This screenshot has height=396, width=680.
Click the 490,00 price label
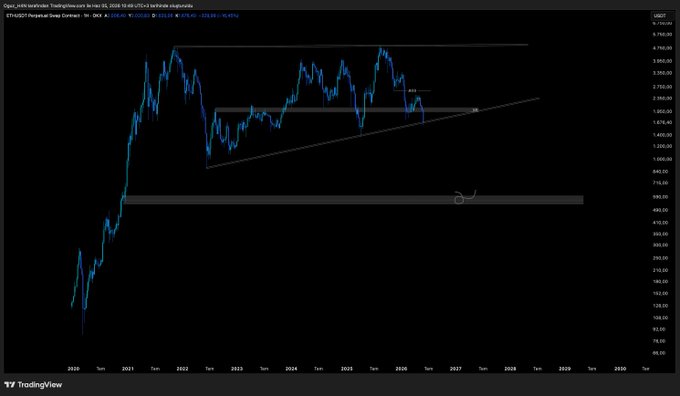pyautogui.click(x=659, y=210)
